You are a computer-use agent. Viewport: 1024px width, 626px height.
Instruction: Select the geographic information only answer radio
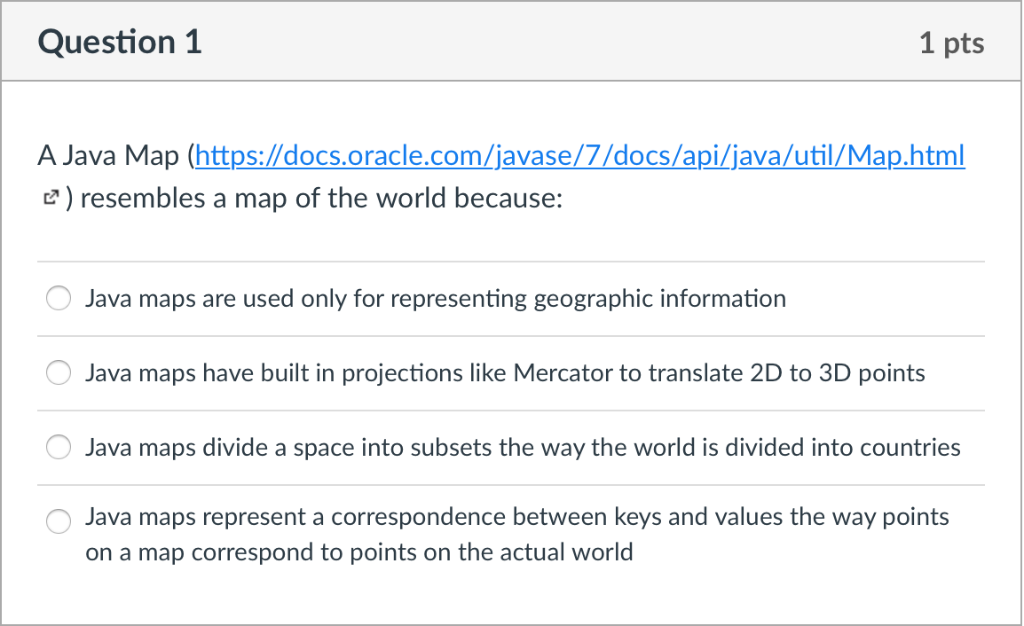coord(58,298)
